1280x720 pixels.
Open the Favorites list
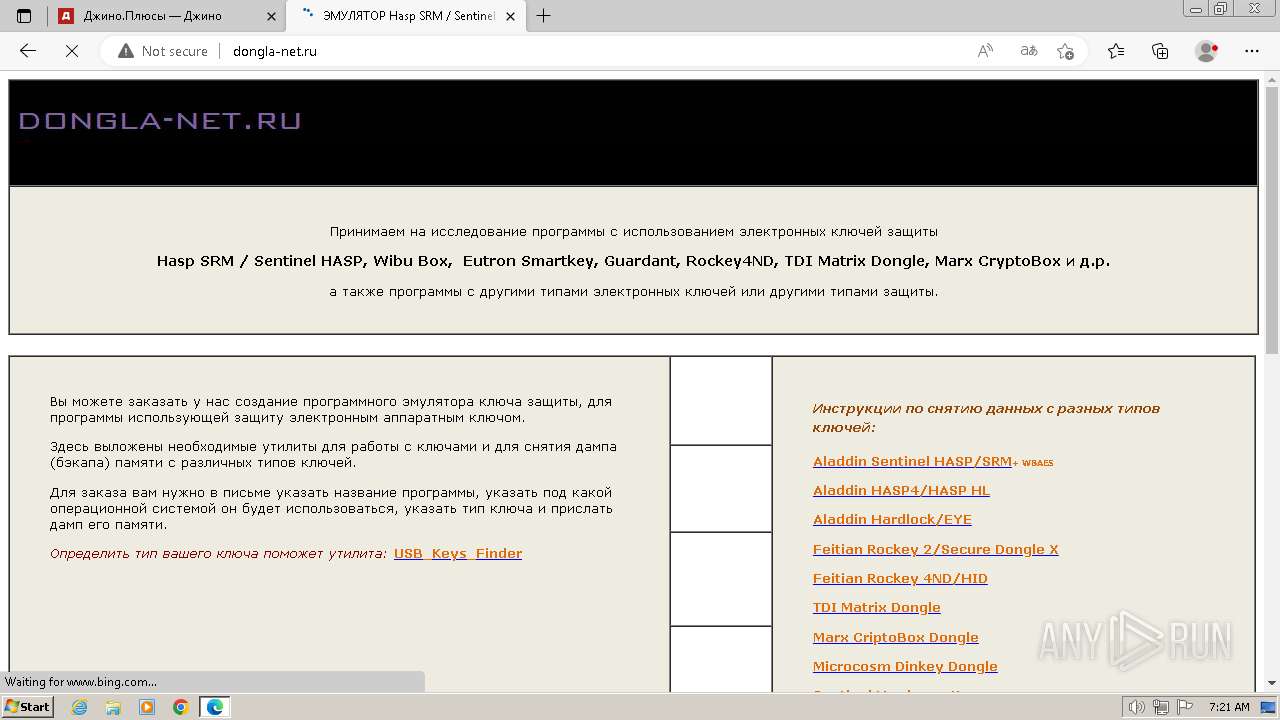pyautogui.click(x=1116, y=51)
